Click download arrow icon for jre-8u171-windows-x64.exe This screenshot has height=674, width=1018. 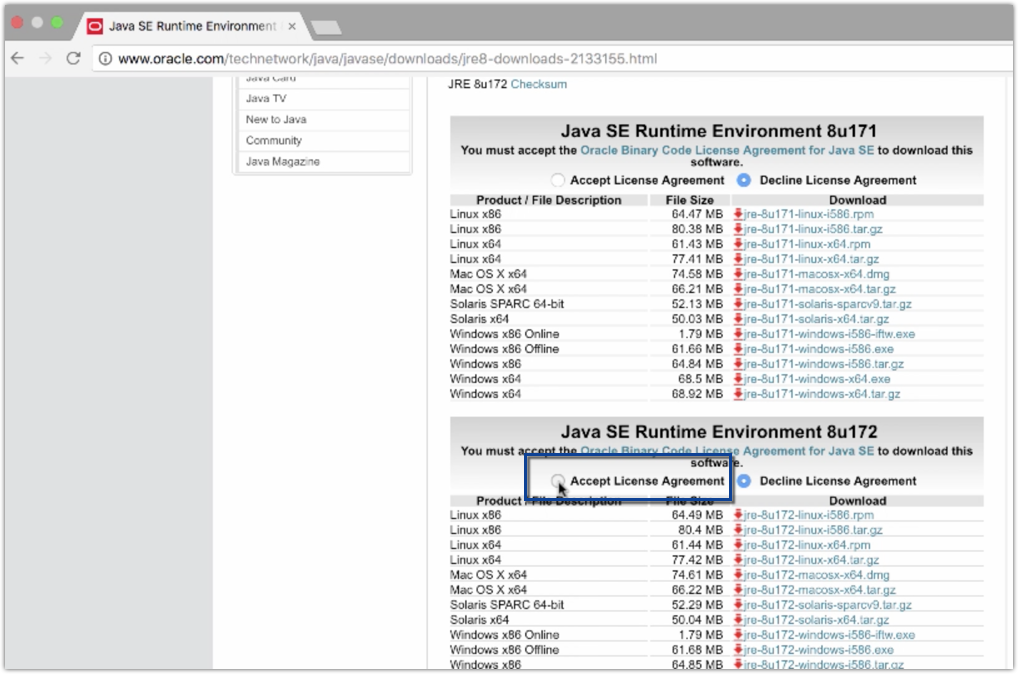(x=738, y=379)
